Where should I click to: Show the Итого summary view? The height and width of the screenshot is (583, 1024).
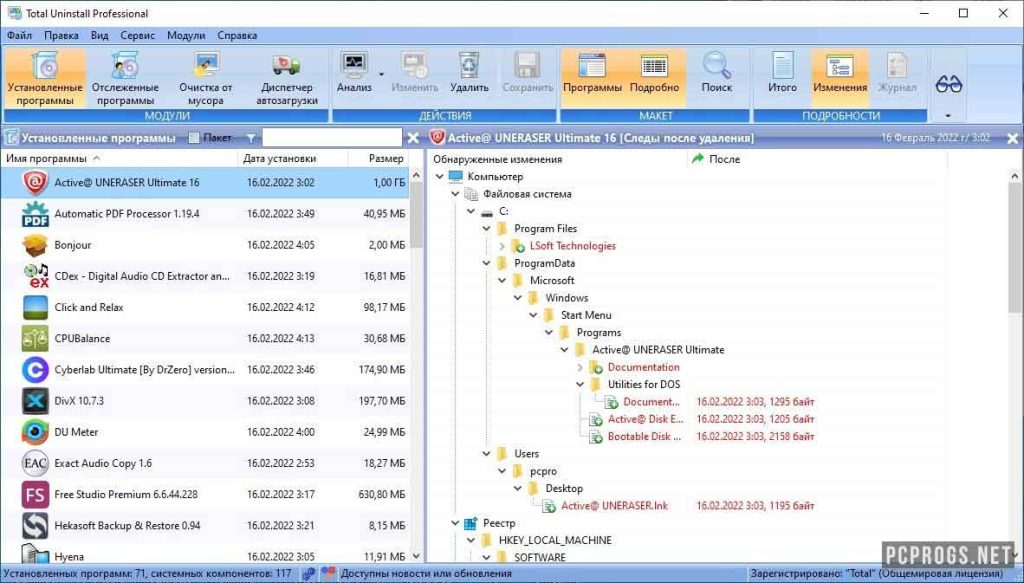point(782,73)
